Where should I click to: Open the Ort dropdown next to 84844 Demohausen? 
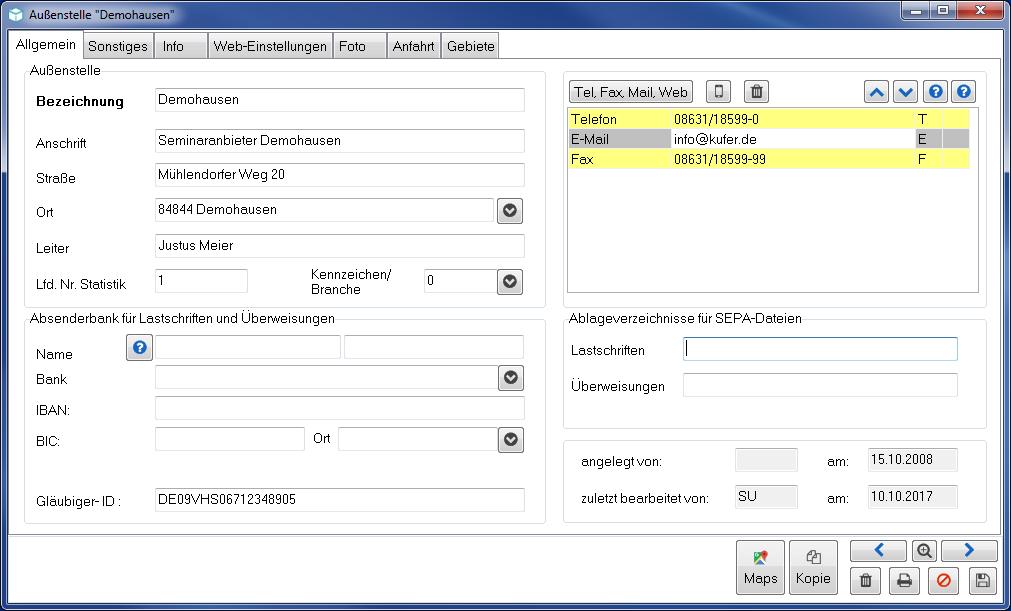click(x=510, y=211)
